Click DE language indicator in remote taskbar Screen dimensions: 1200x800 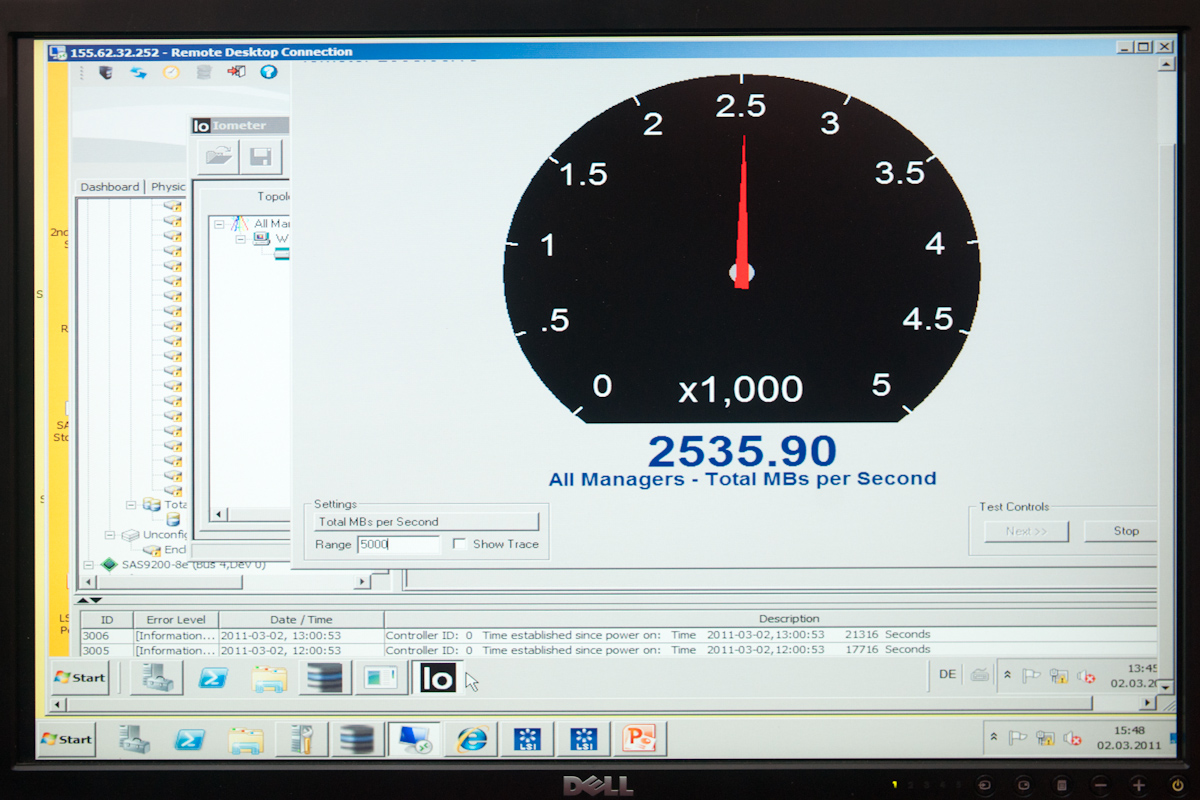pyautogui.click(x=947, y=675)
